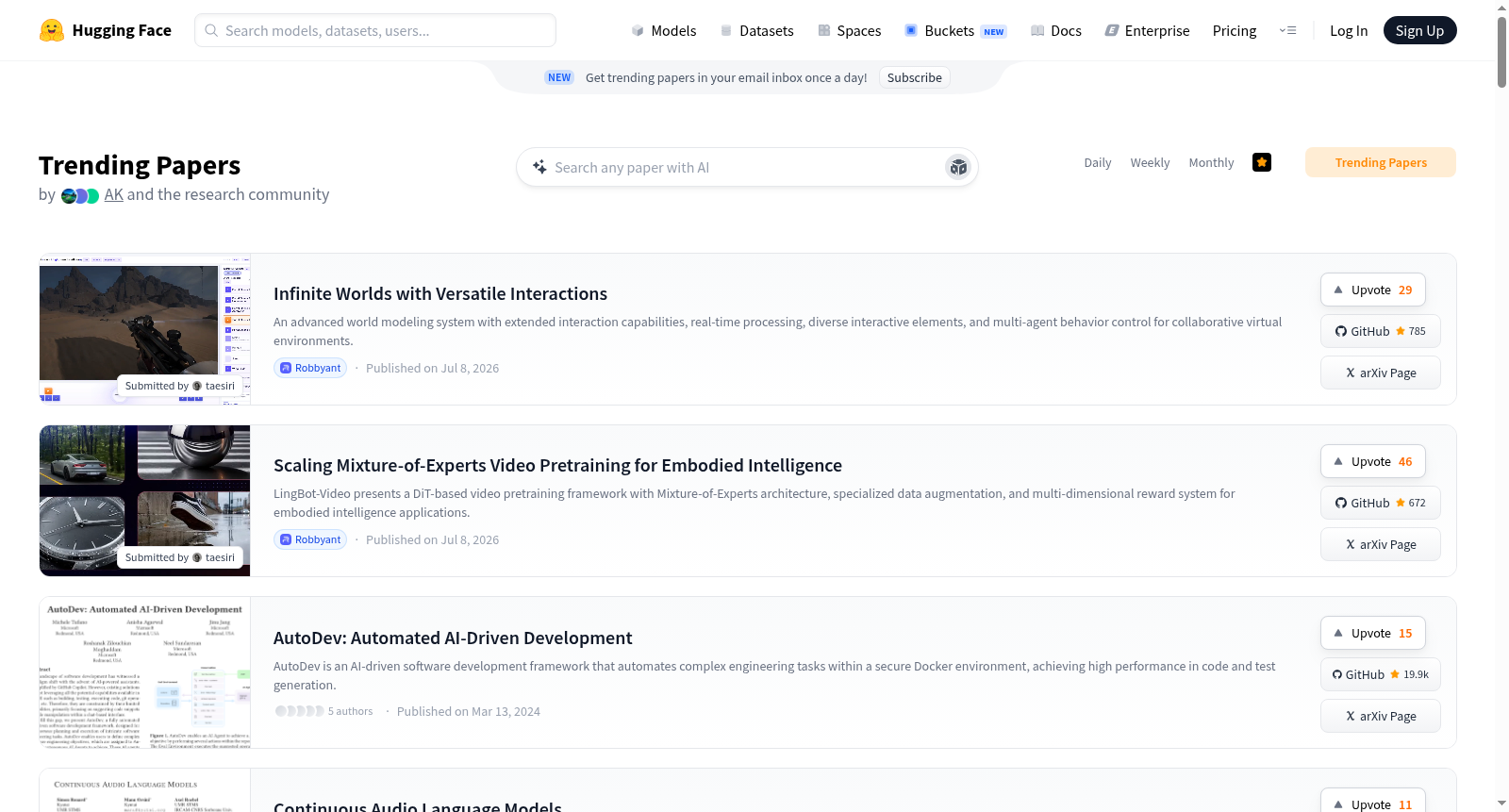1509x812 pixels.
Task: Click the Hugging Face emoji logo
Action: tap(52, 30)
